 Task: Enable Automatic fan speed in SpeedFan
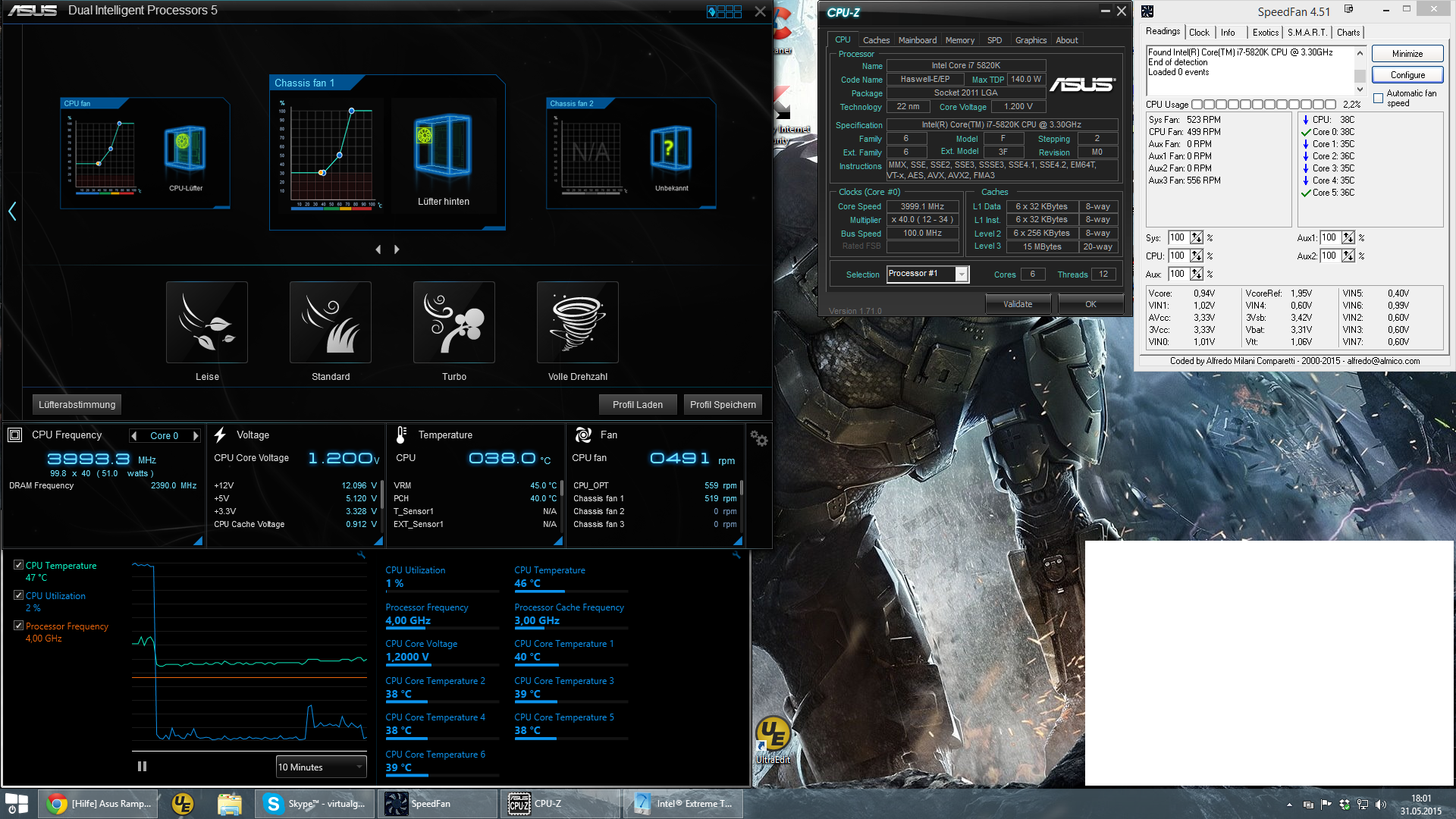tap(1378, 99)
